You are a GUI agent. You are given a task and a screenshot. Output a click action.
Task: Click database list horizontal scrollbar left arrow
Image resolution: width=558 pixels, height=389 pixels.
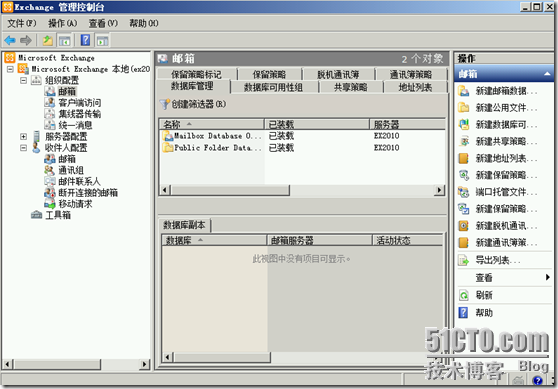(x=165, y=190)
